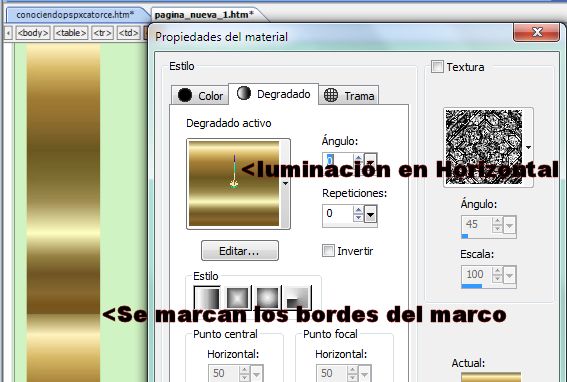Select the <table> tag in the breadcrumb

tap(71, 33)
